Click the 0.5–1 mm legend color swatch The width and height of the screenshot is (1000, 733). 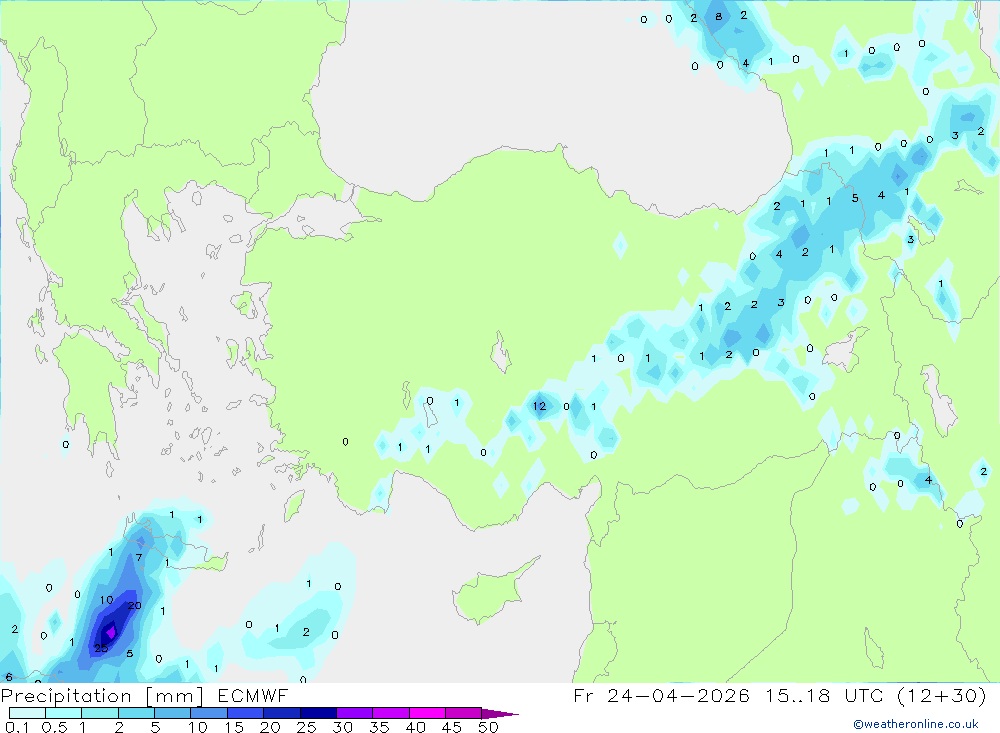click(64, 713)
